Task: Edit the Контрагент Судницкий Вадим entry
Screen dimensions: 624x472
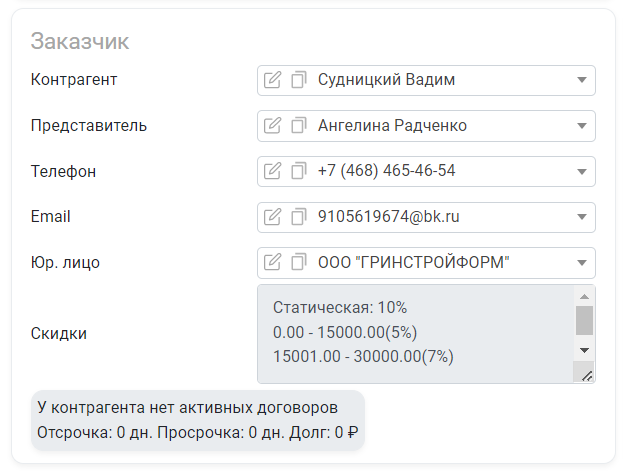Action: 272,80
